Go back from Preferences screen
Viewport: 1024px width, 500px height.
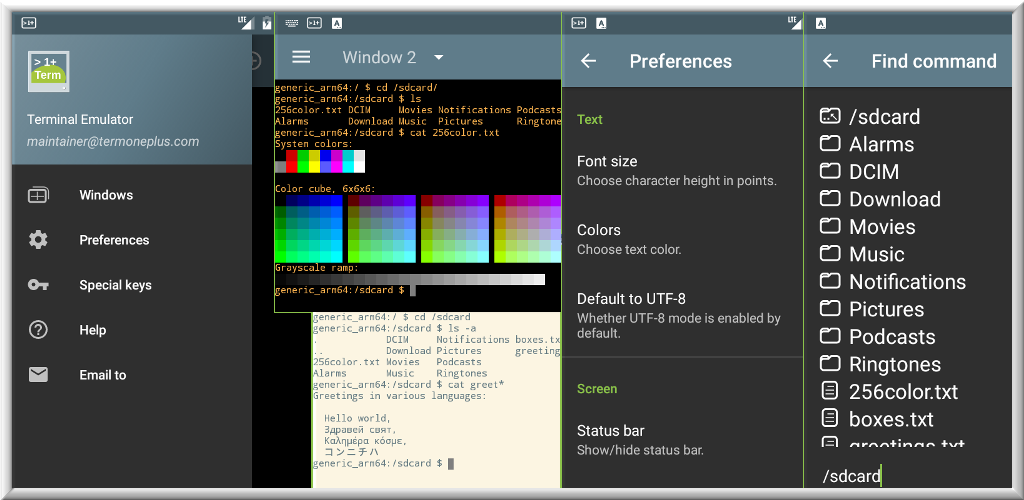588,61
